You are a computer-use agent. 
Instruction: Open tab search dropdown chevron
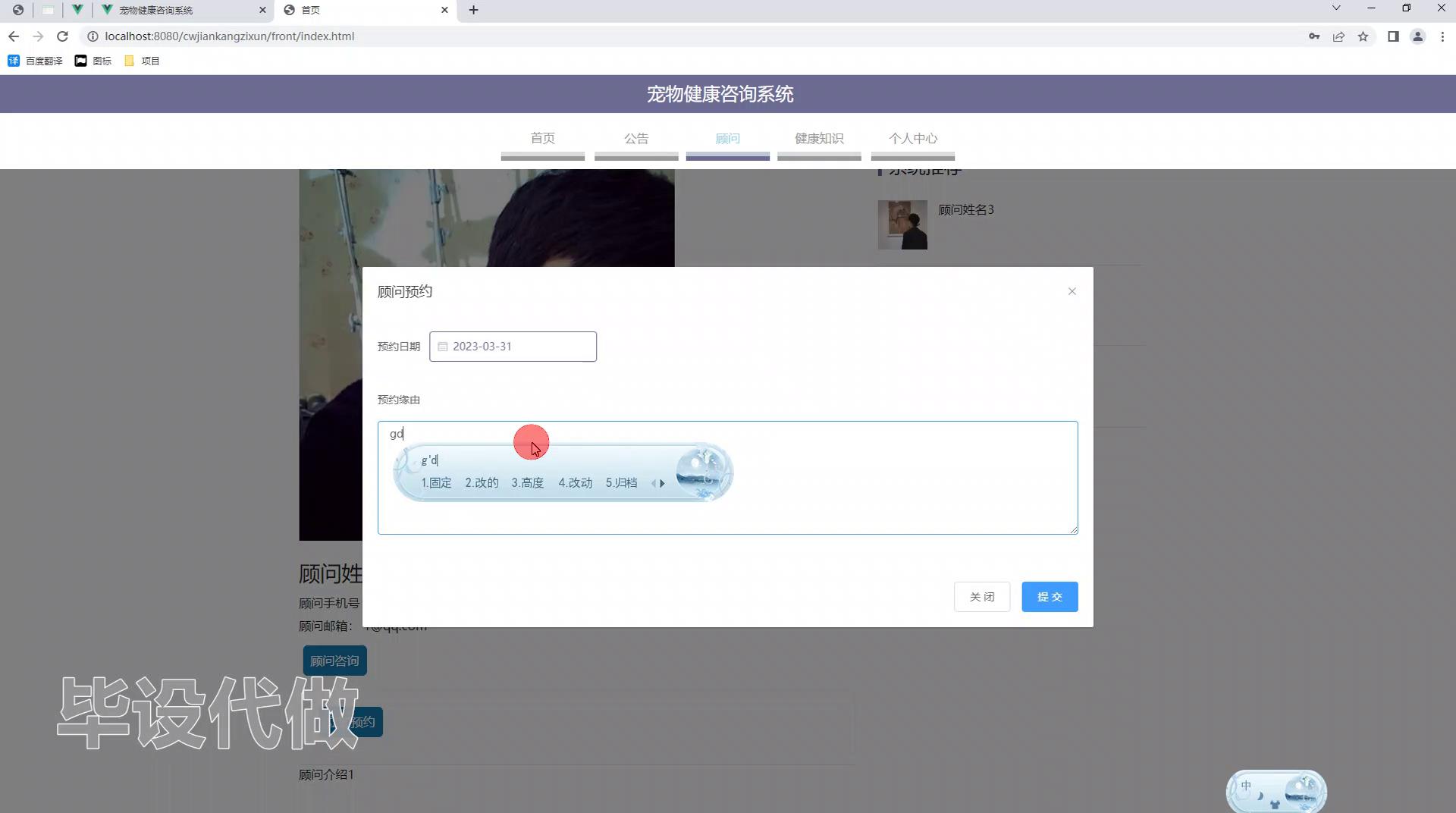[1336, 8]
